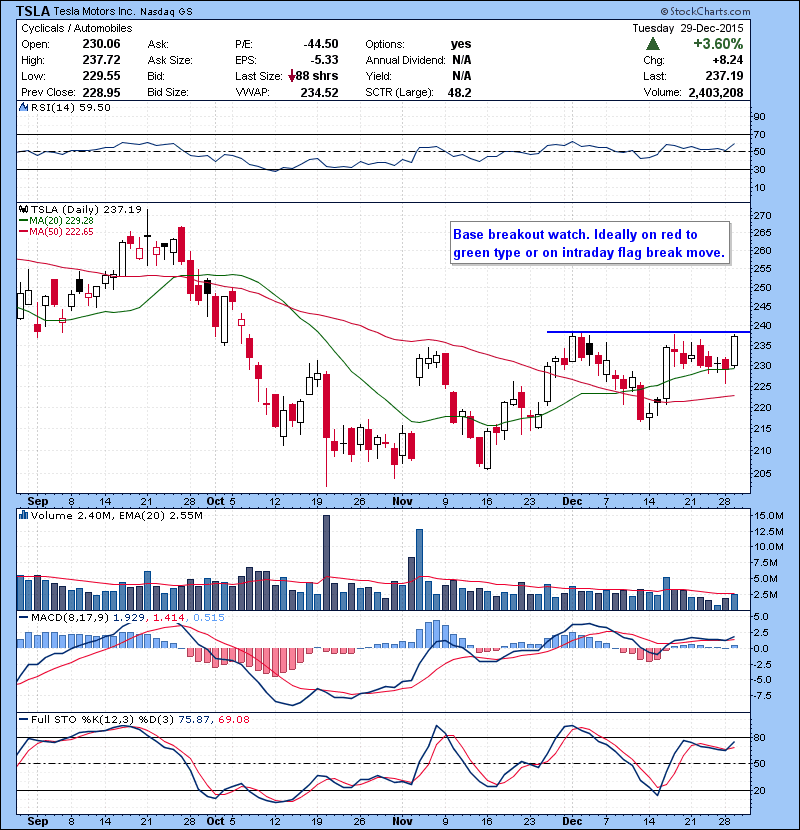Click the last candlestick on price chart

(734, 351)
